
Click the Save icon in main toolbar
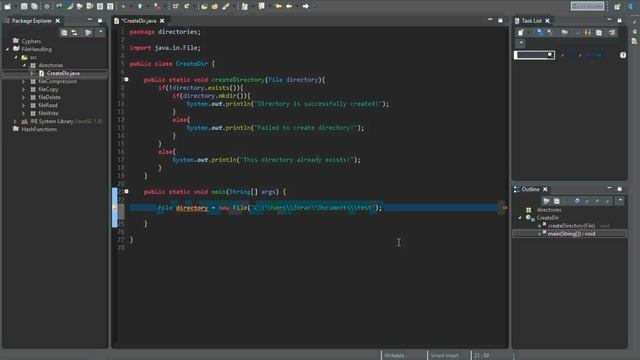pyautogui.click(x=24, y=6)
